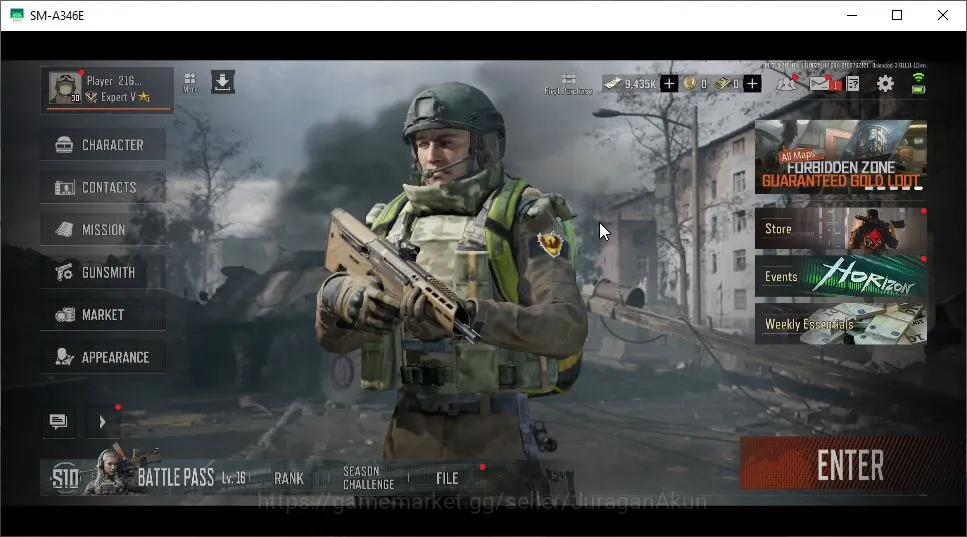Click the SM-A346E window app icon
967x537 pixels.
[17, 15]
